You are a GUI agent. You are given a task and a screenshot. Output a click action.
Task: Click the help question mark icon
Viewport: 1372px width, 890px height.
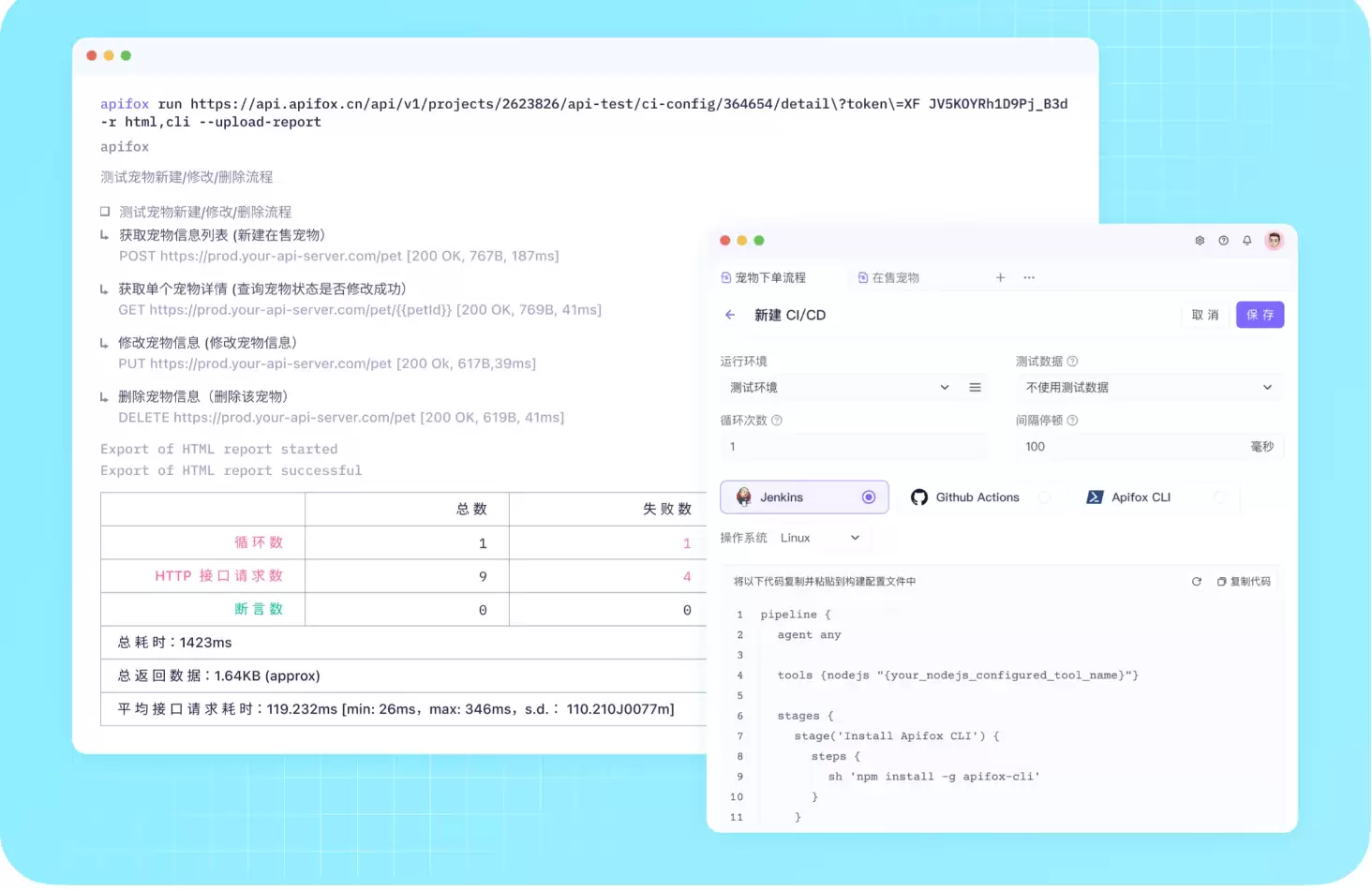pyautogui.click(x=1223, y=241)
